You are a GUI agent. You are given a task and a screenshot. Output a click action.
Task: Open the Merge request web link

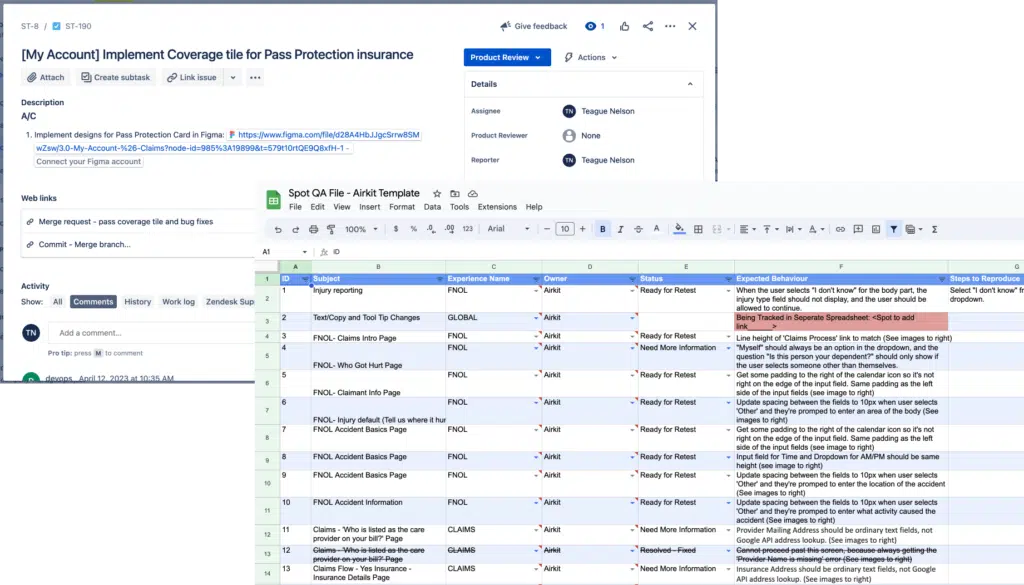[126, 222]
